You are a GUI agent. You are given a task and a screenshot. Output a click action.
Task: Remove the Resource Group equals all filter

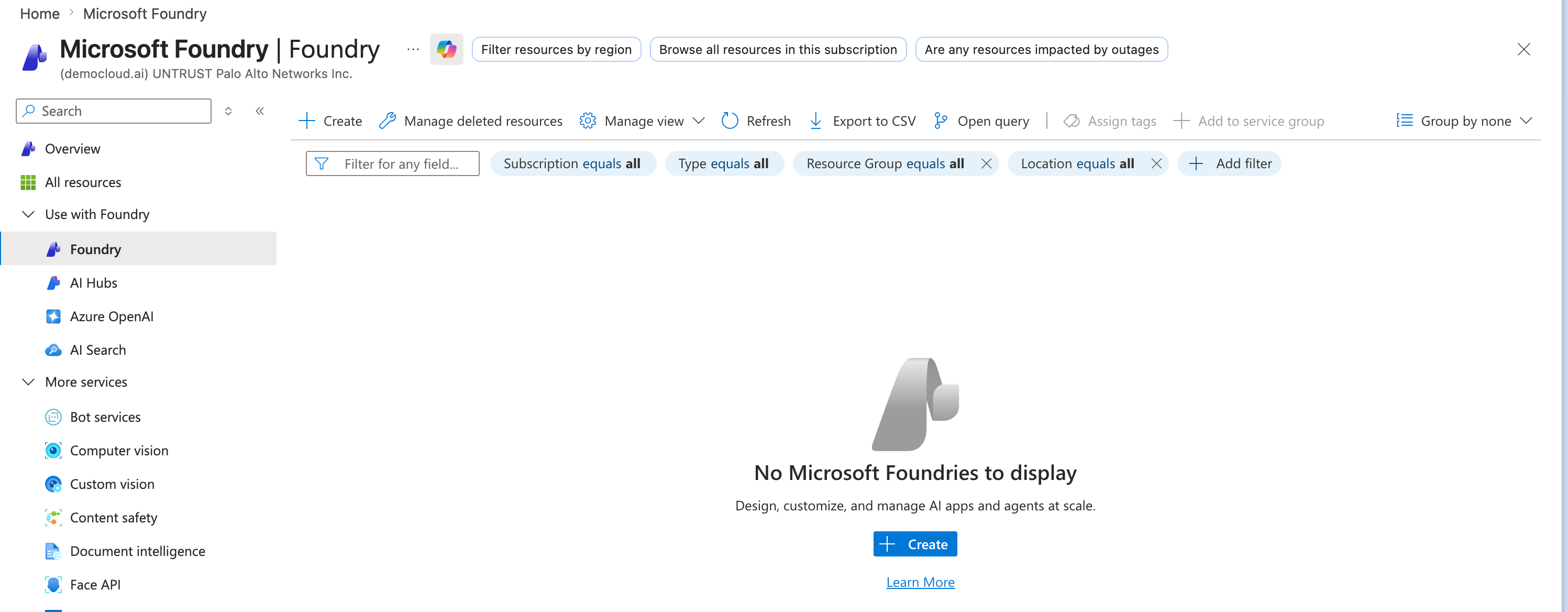coord(987,164)
